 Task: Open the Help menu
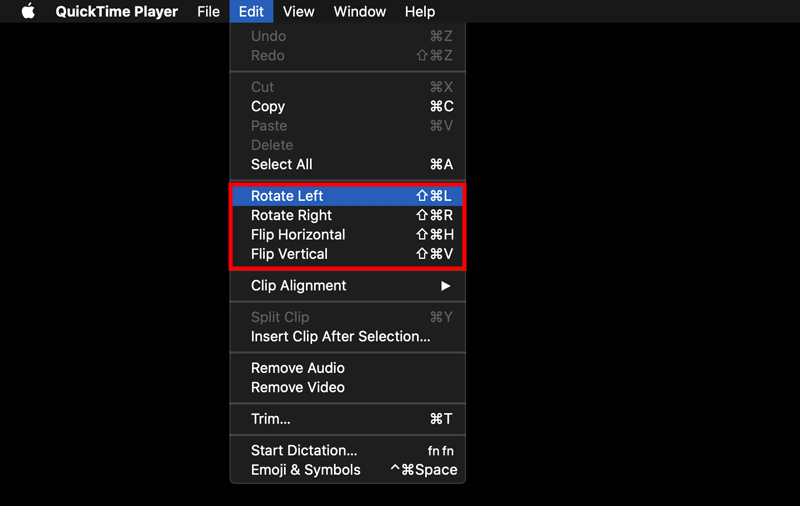coord(420,11)
